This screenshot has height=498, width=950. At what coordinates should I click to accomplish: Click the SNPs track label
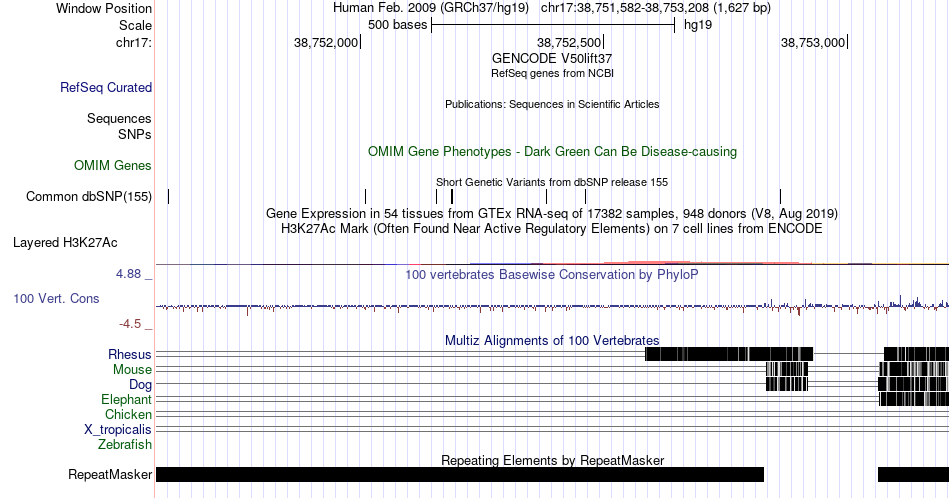coord(135,134)
